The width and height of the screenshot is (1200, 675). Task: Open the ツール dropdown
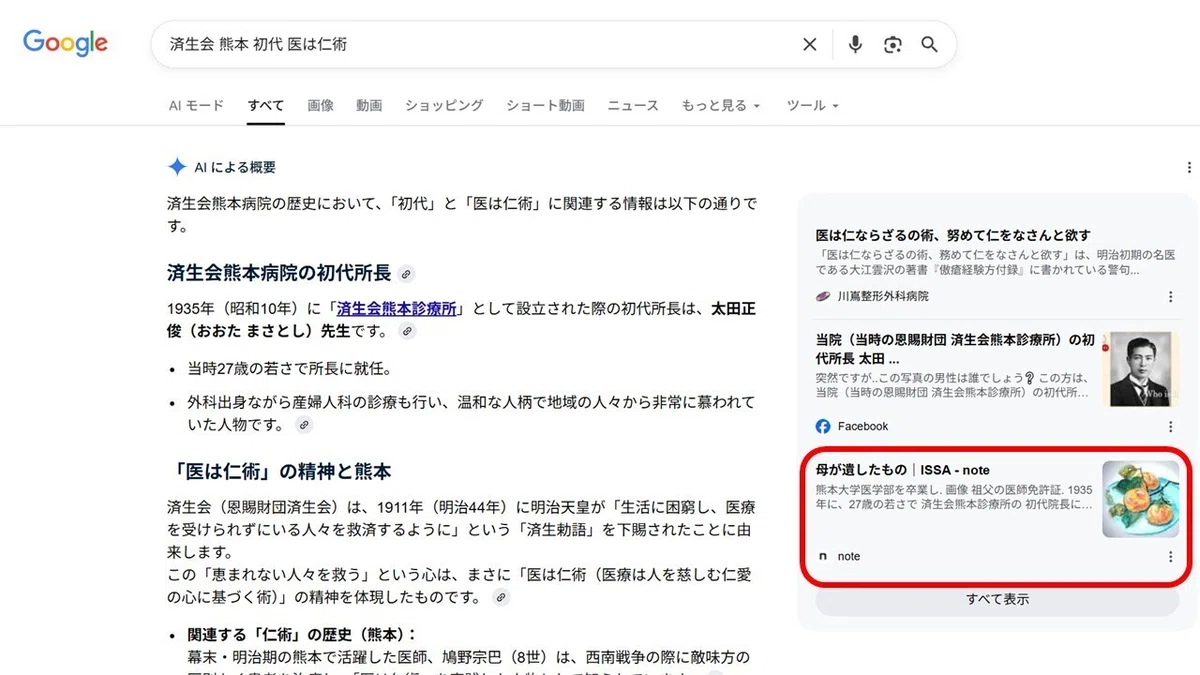812,105
